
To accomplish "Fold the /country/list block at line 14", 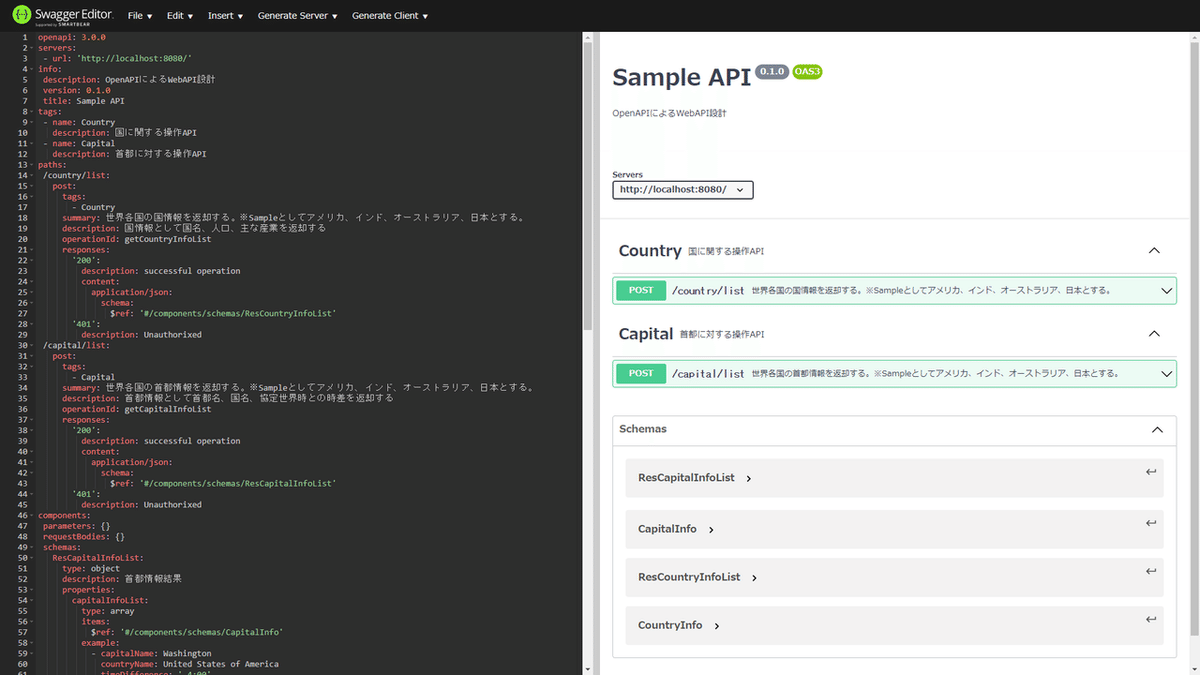I will coord(33,175).
